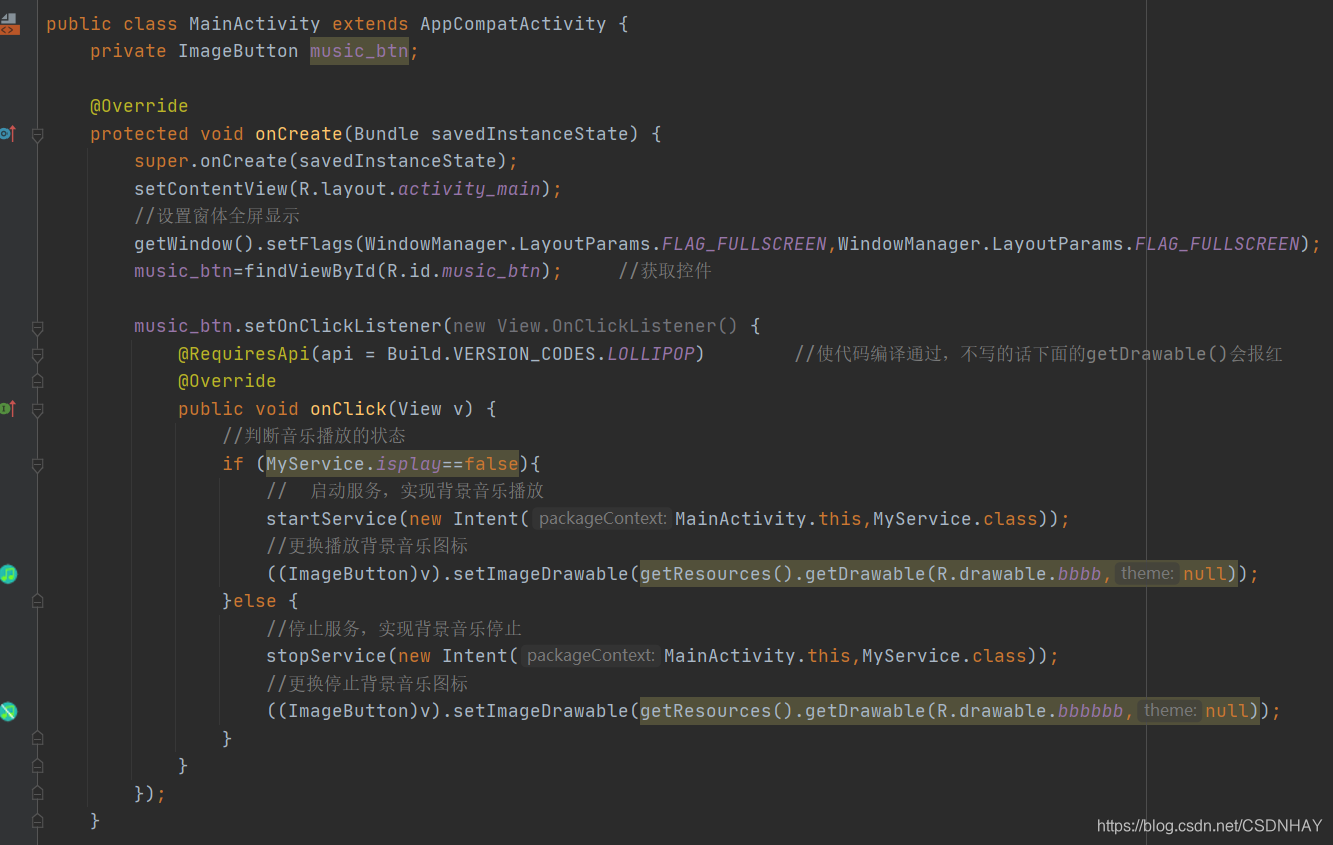Click the else keyword
The width and height of the screenshot is (1333, 845).
[x=255, y=601]
